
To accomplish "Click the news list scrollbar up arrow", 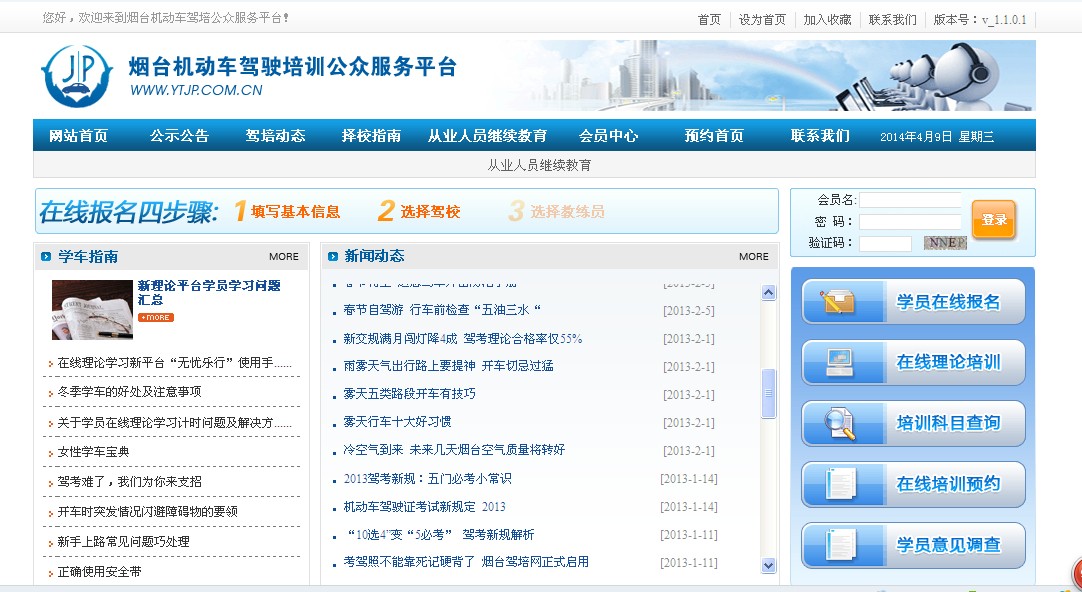I will 767,291.
